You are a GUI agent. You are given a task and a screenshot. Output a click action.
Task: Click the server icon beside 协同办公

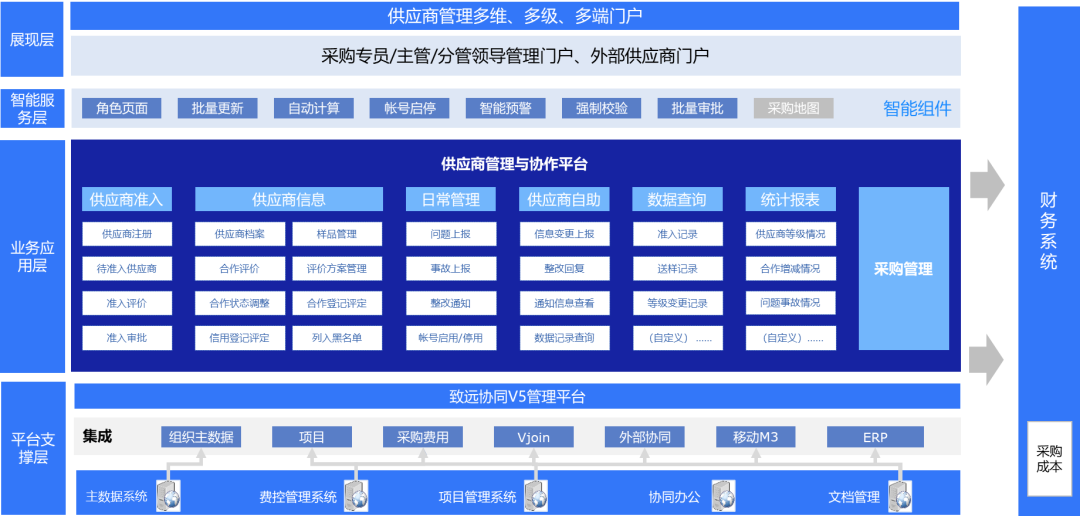tap(723, 495)
